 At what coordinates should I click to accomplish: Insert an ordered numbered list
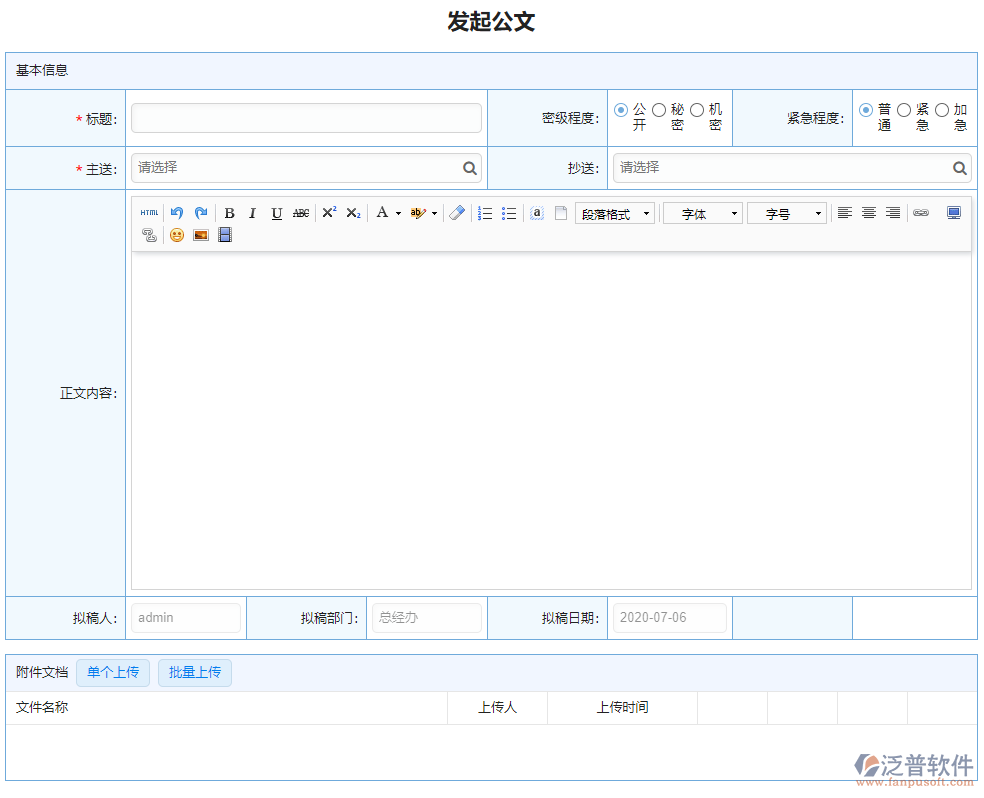(485, 213)
